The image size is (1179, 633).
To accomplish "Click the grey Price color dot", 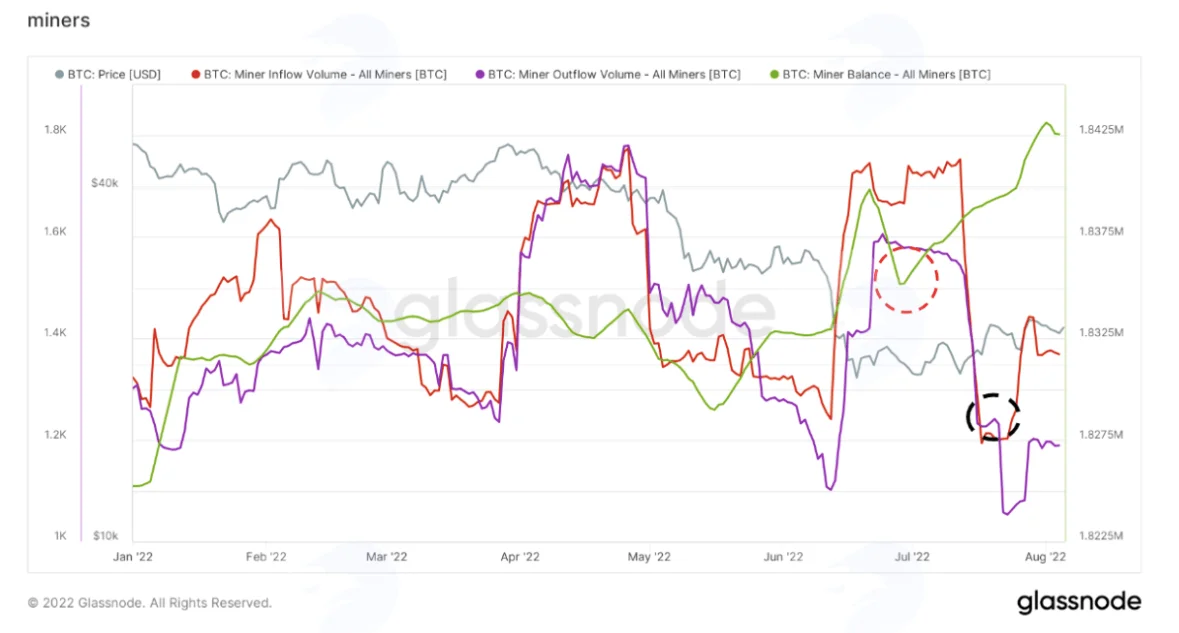I will [x=59, y=74].
